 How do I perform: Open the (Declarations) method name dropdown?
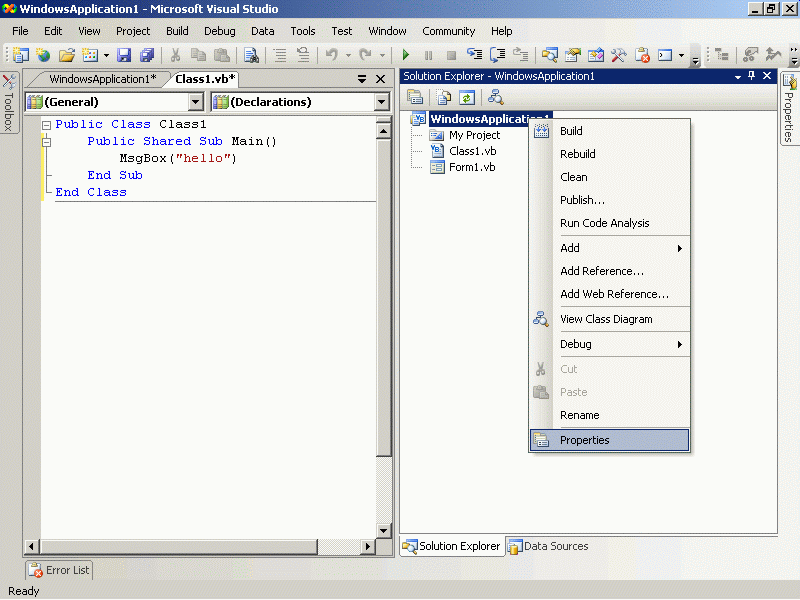pyautogui.click(x=381, y=102)
